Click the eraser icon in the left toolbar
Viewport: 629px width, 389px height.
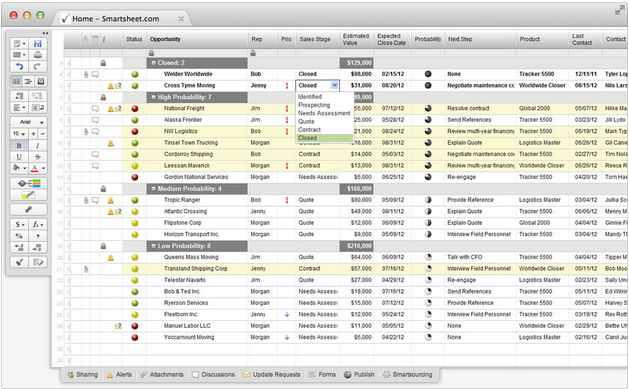38,262
